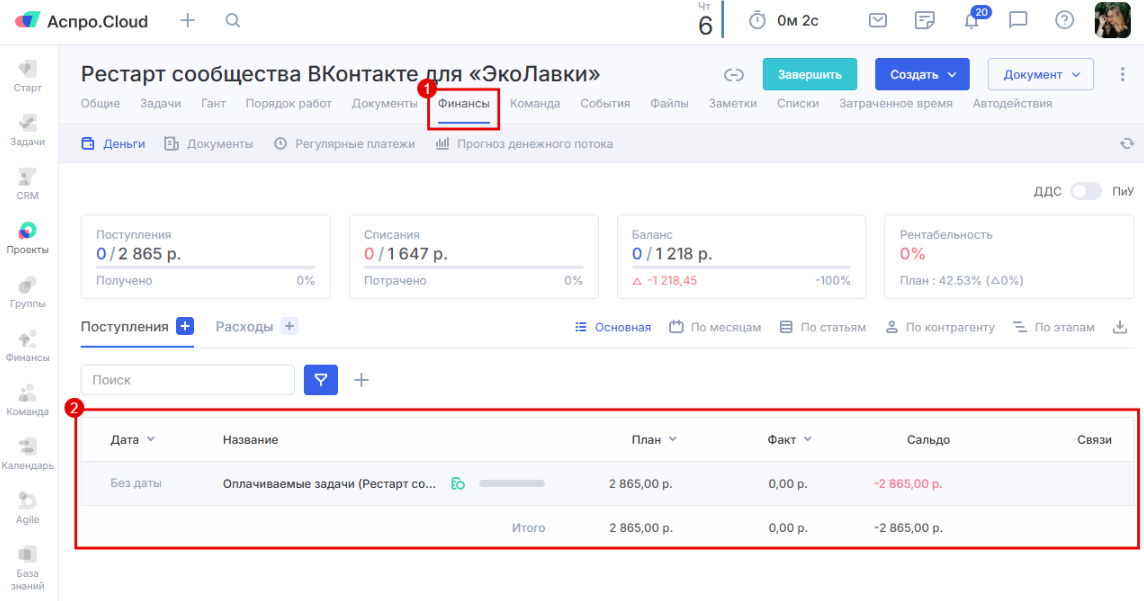Select the По месяцам view
Viewport: 1144px width, 601px height.
point(715,327)
